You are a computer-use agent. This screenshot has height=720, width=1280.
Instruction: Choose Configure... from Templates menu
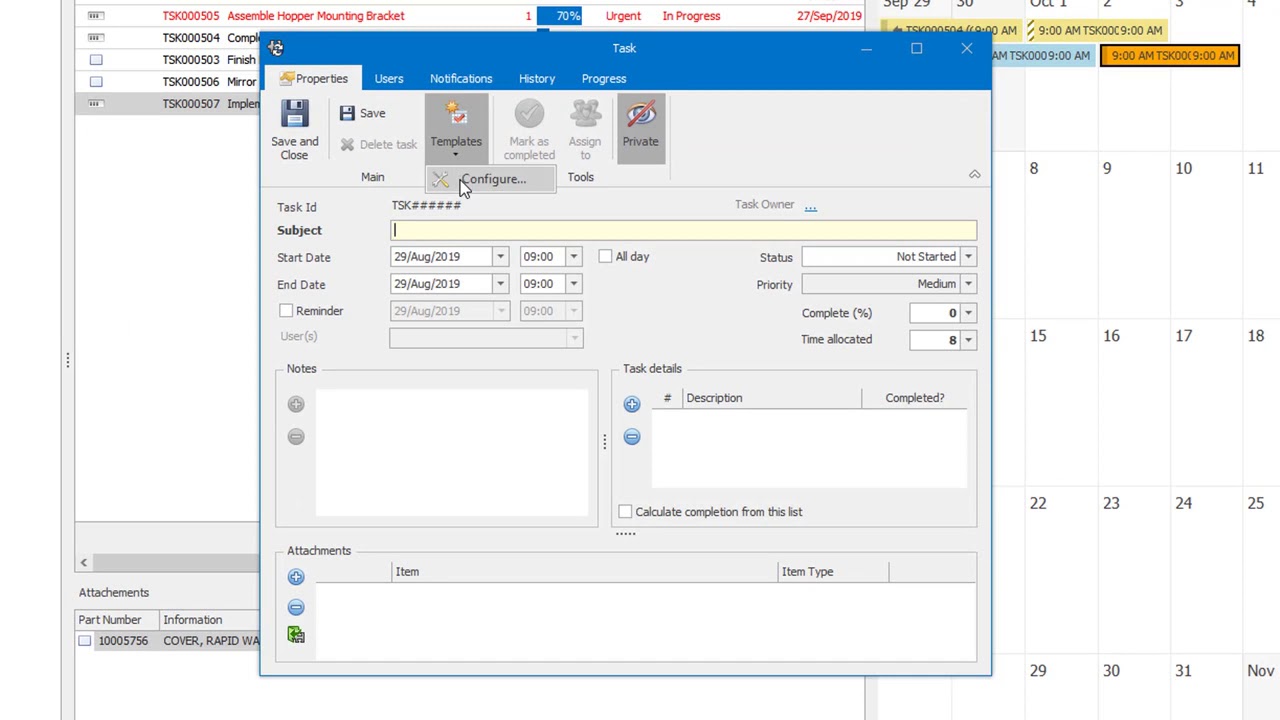tap(492, 180)
